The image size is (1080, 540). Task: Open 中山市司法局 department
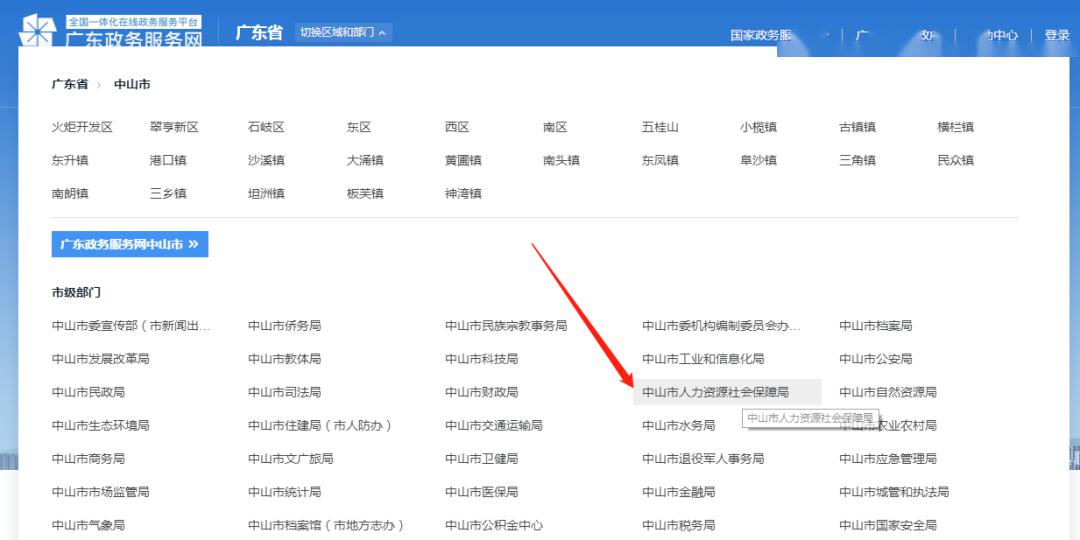point(284,393)
